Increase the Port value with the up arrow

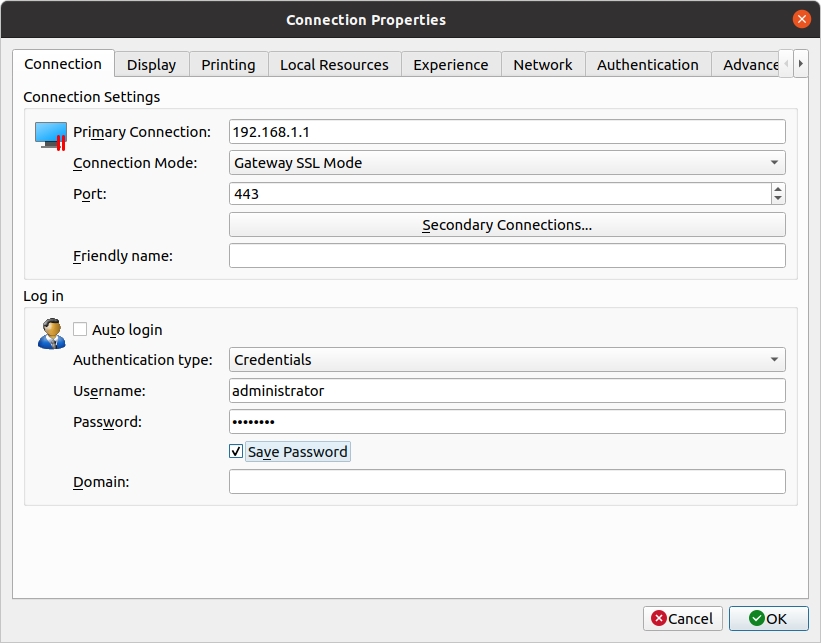pos(778,188)
